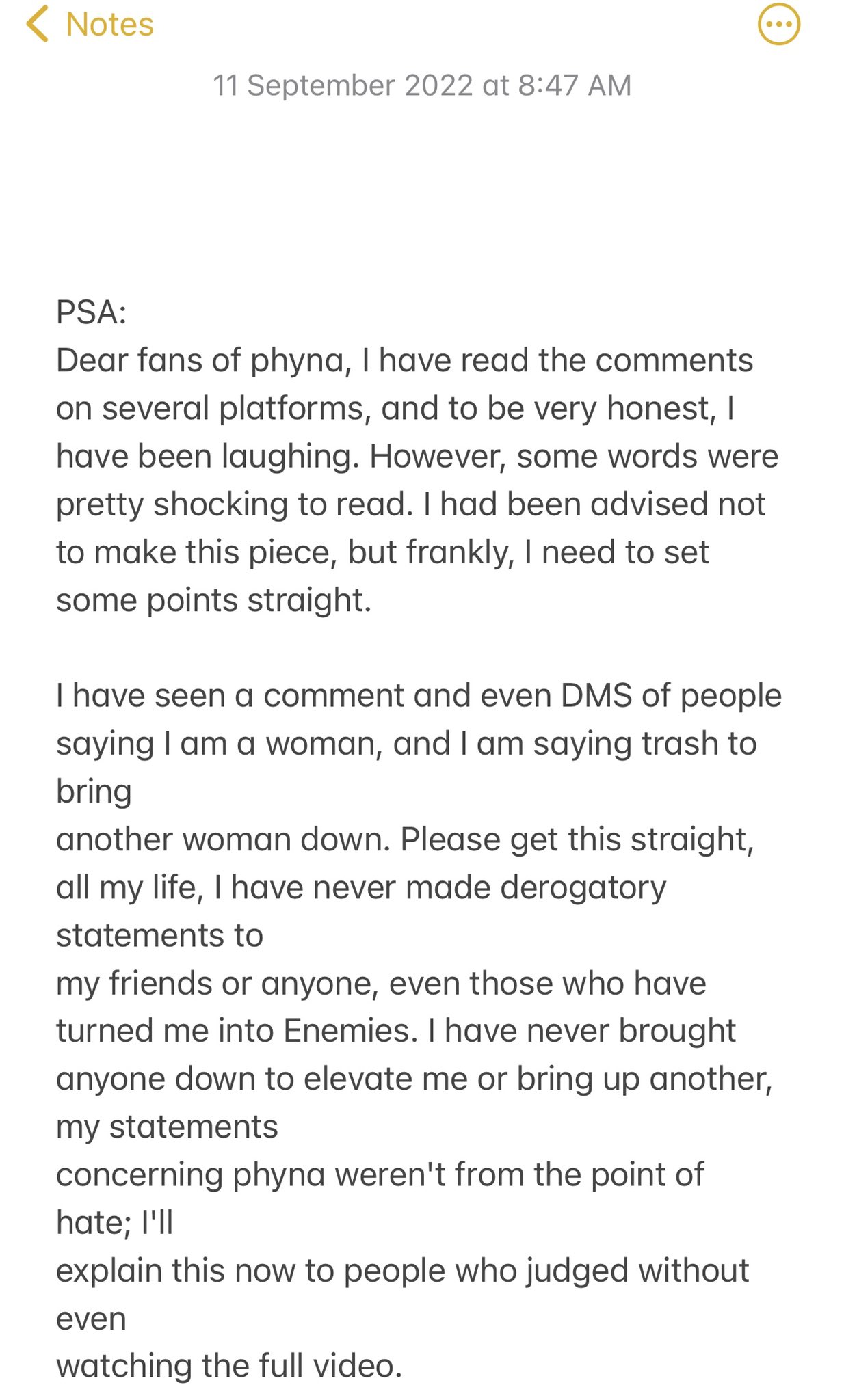Place cursor on 'another woman down' line
Screen dimensions: 844x1400
pyautogui.click(x=405, y=839)
